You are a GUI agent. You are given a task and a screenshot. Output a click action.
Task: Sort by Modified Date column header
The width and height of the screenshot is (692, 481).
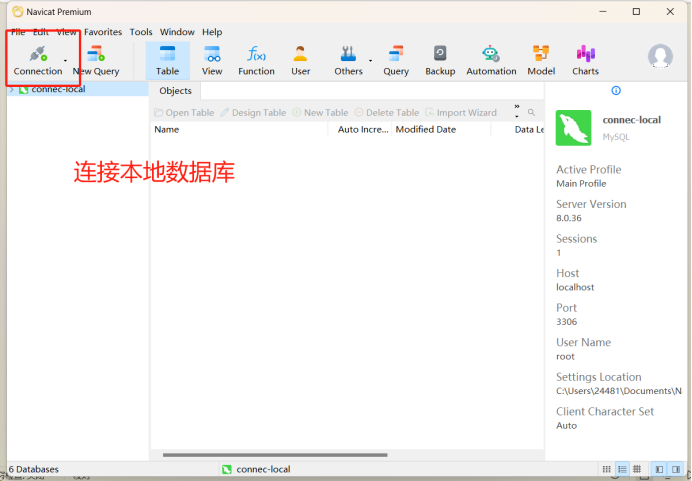click(x=441, y=130)
